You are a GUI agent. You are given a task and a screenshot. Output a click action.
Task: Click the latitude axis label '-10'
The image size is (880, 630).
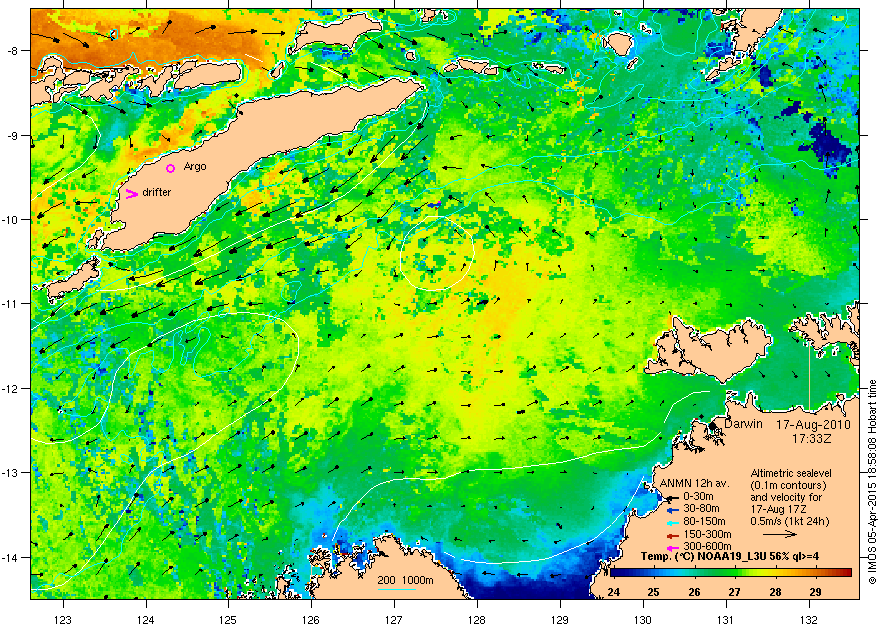[10, 219]
